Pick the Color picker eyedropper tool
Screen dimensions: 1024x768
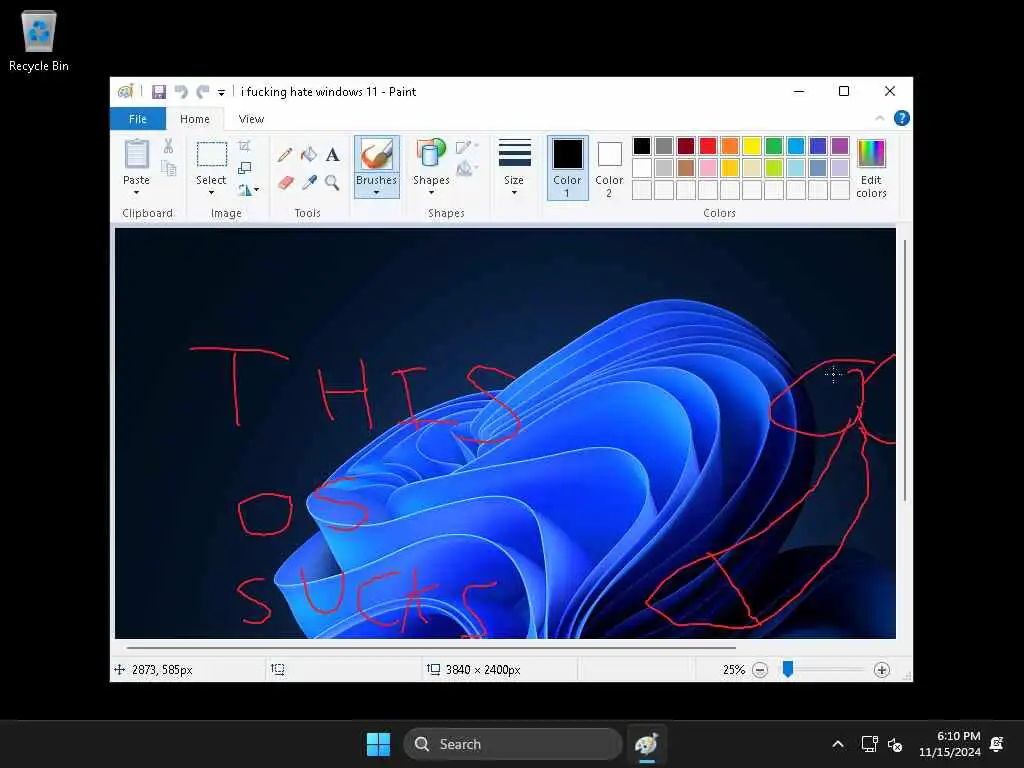(x=309, y=182)
